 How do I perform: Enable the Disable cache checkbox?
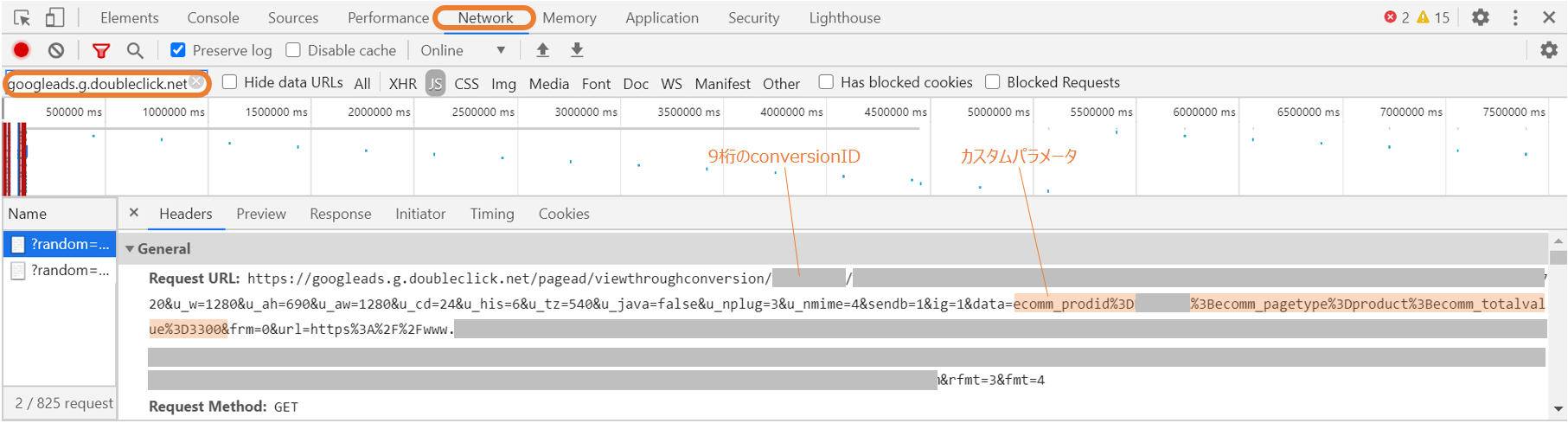click(293, 50)
